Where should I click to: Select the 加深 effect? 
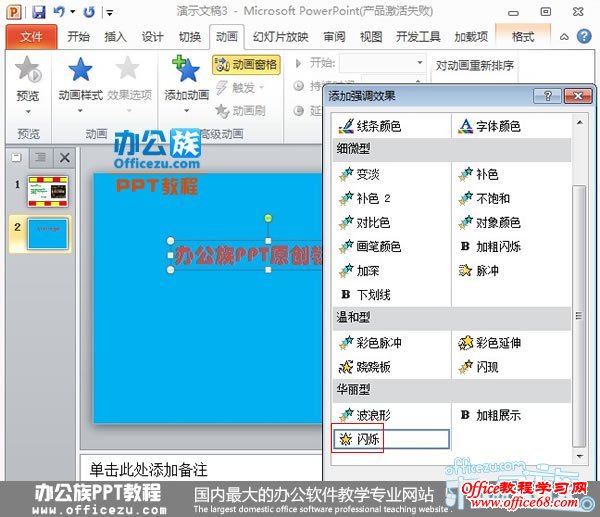(391, 271)
